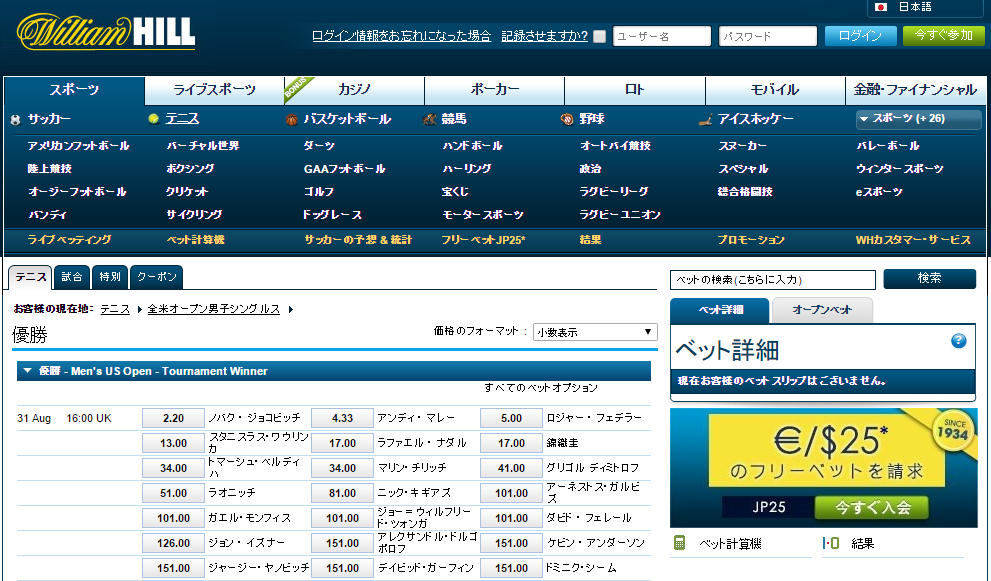Select odds 4.33 for アンディ・マレー
Viewport: 991px width, 581px height.
tap(342, 419)
